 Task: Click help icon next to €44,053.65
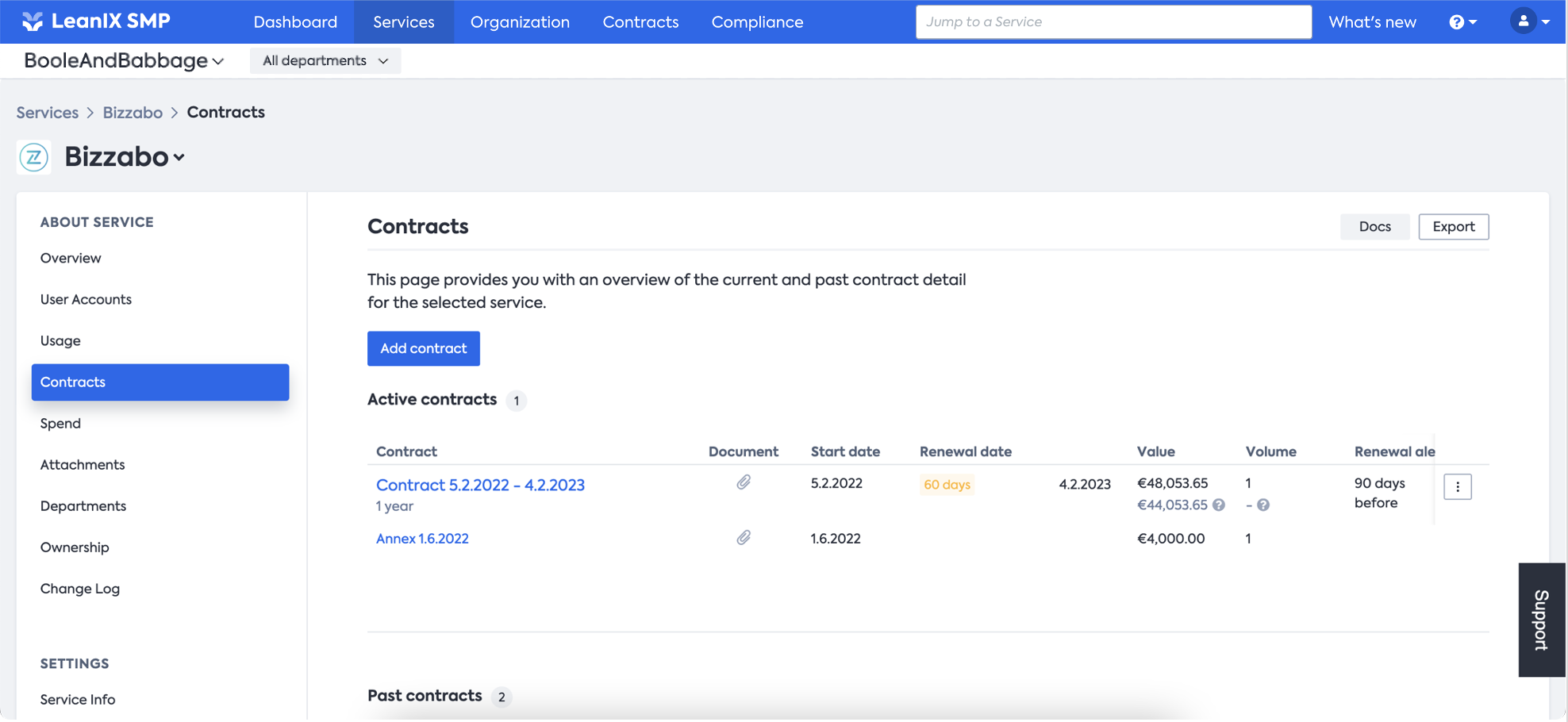coord(1219,505)
